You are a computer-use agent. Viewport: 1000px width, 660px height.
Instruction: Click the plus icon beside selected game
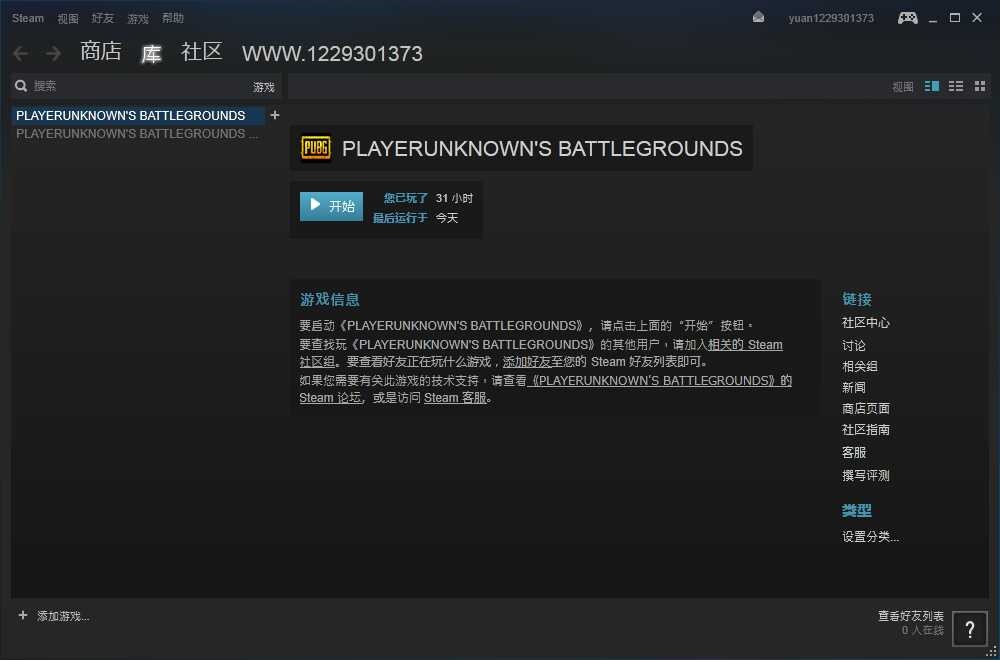tap(275, 115)
